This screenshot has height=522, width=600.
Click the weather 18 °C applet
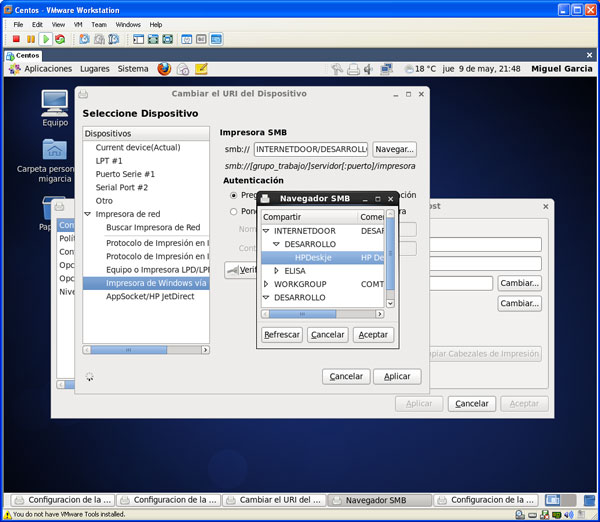[421, 69]
